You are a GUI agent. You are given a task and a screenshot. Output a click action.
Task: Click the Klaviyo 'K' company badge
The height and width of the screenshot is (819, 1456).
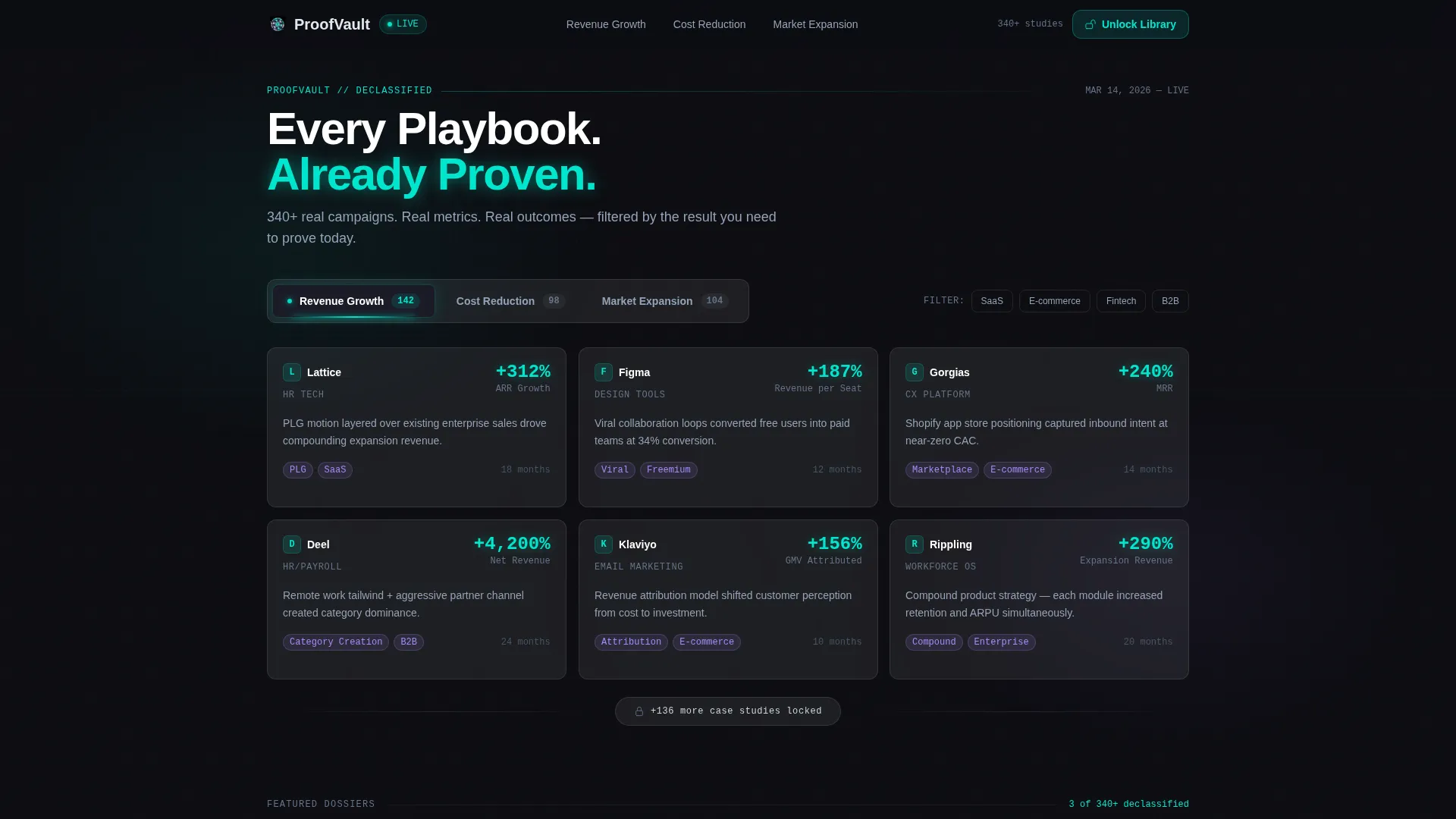coord(604,544)
